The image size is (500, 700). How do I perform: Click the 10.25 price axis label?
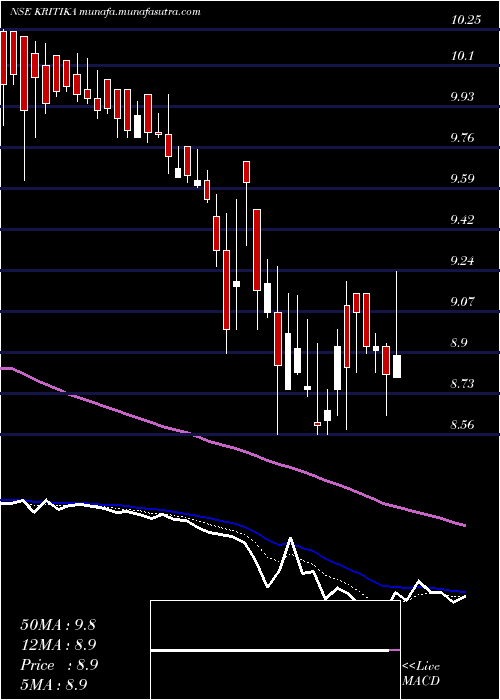[466, 20]
